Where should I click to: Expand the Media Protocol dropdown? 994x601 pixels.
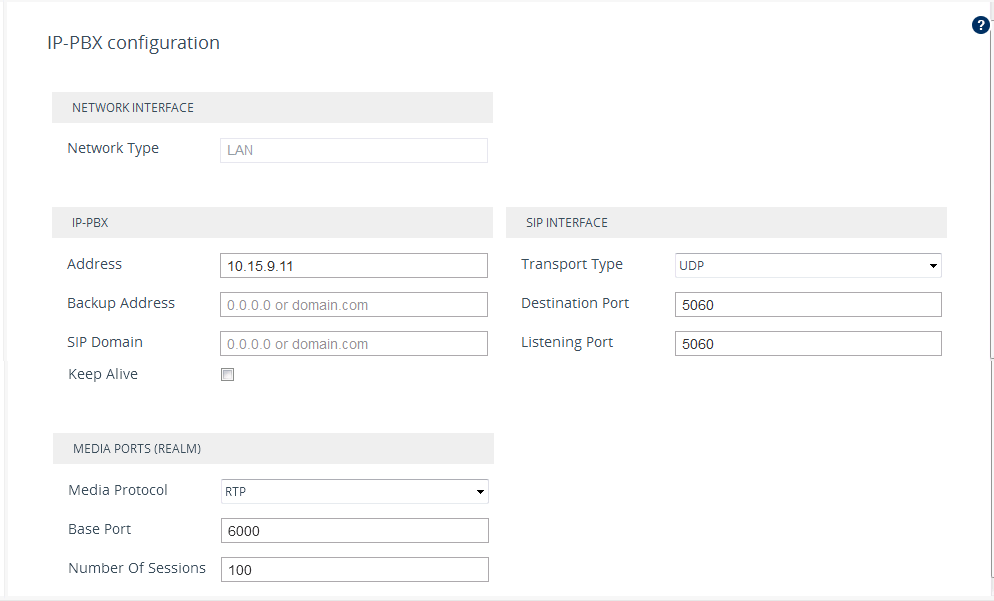pyautogui.click(x=354, y=491)
